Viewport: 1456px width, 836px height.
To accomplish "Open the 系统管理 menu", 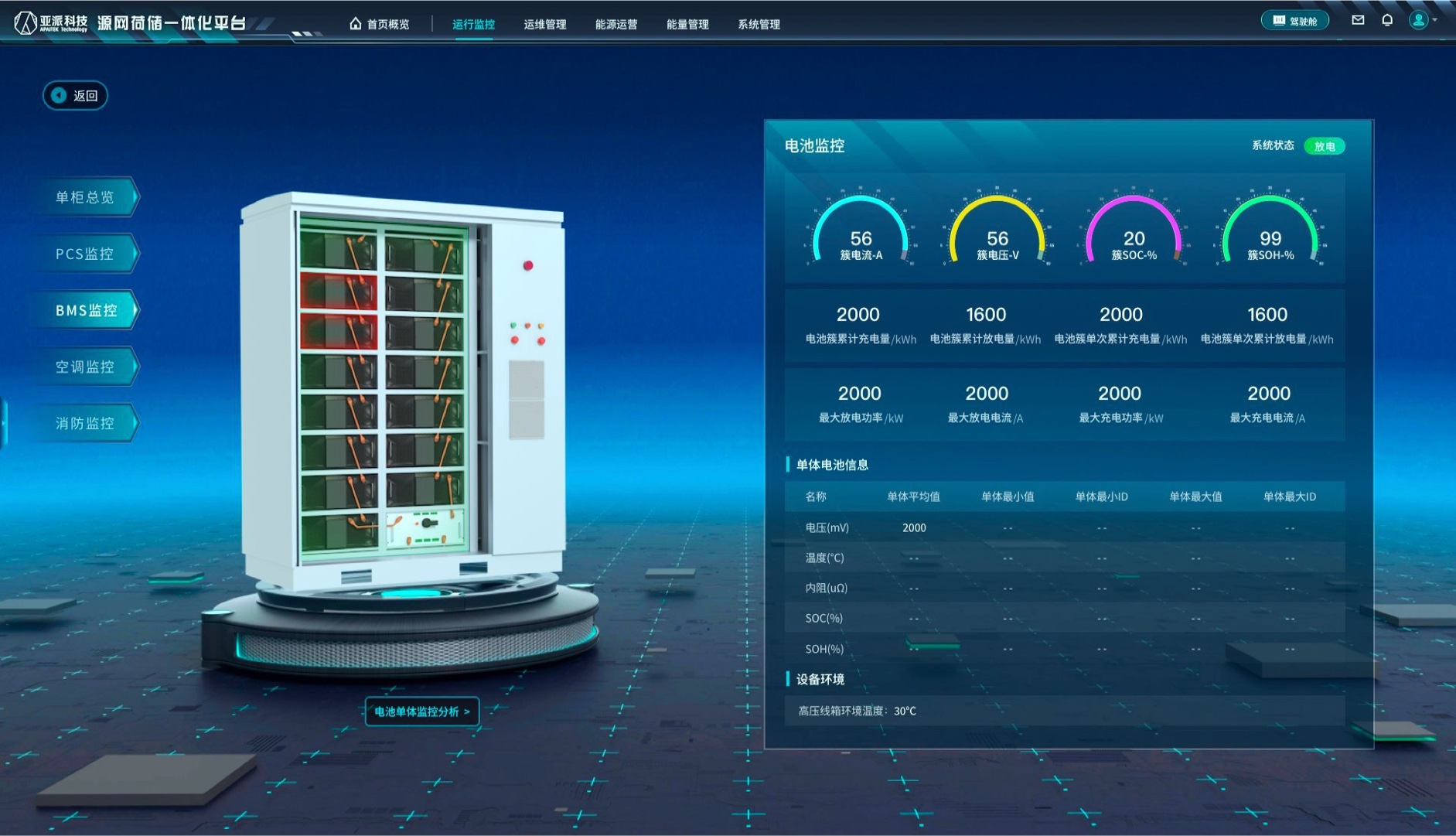I will pos(759,24).
